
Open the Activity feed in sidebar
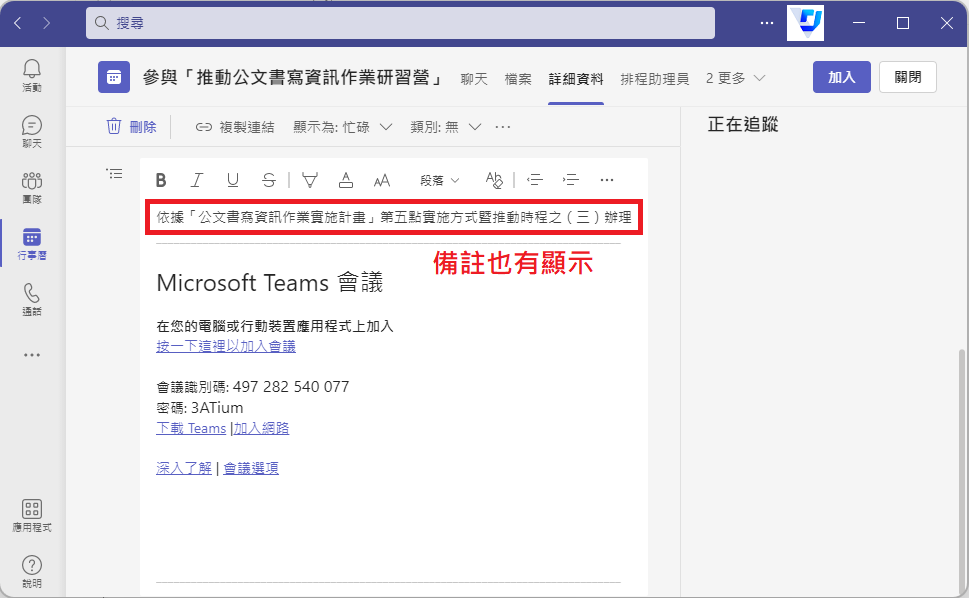point(32,75)
